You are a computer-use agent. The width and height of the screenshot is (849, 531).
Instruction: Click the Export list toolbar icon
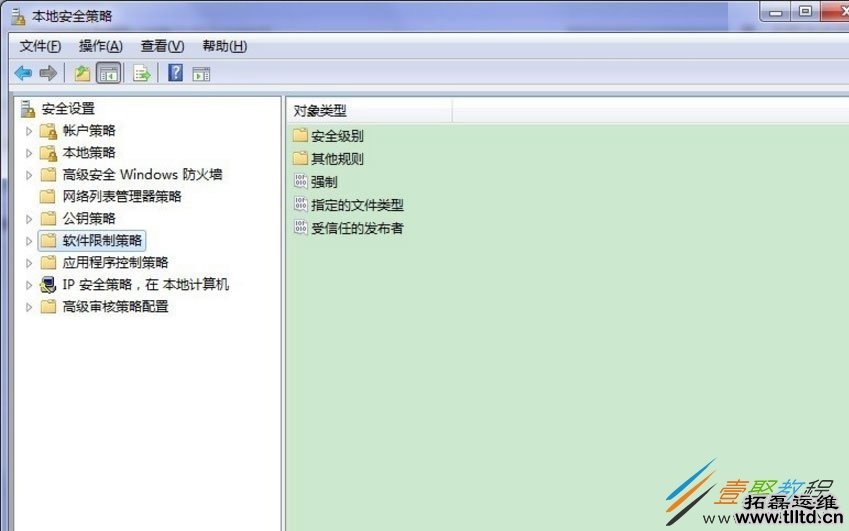click(x=142, y=73)
